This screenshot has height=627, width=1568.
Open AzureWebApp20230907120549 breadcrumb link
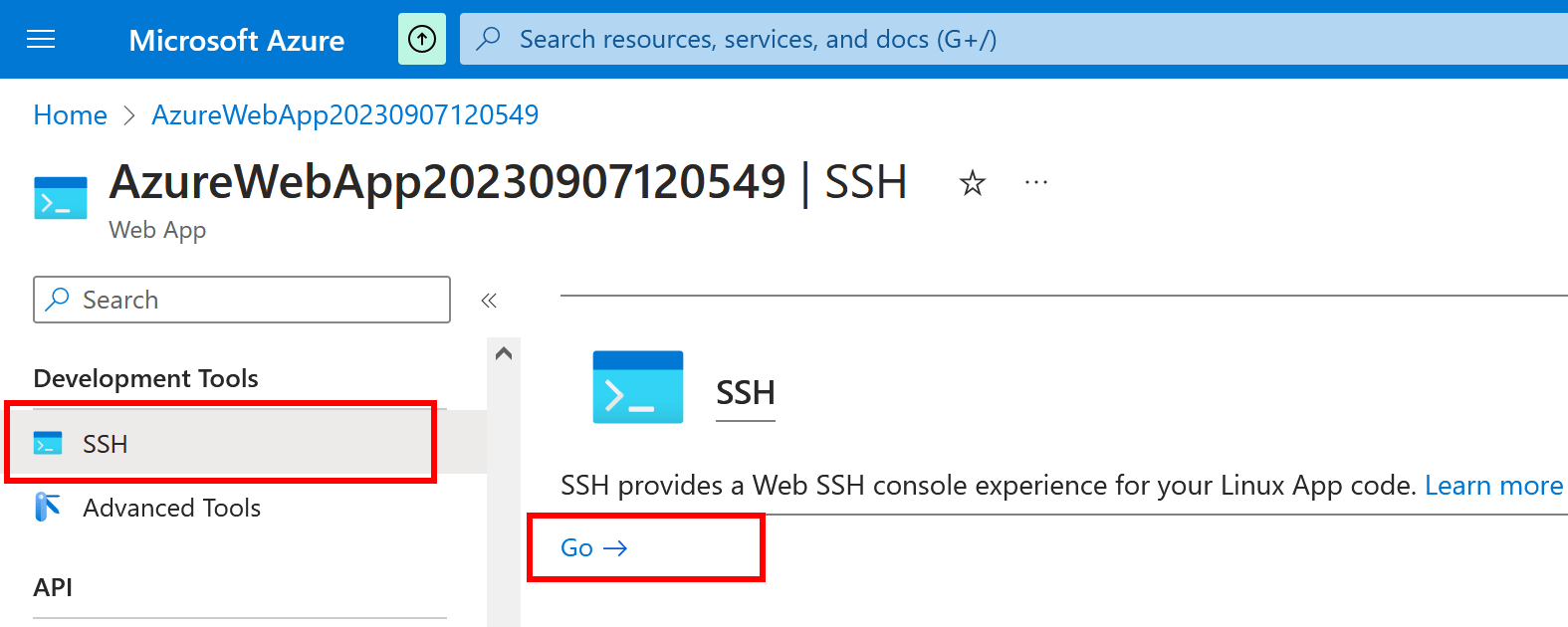(344, 115)
